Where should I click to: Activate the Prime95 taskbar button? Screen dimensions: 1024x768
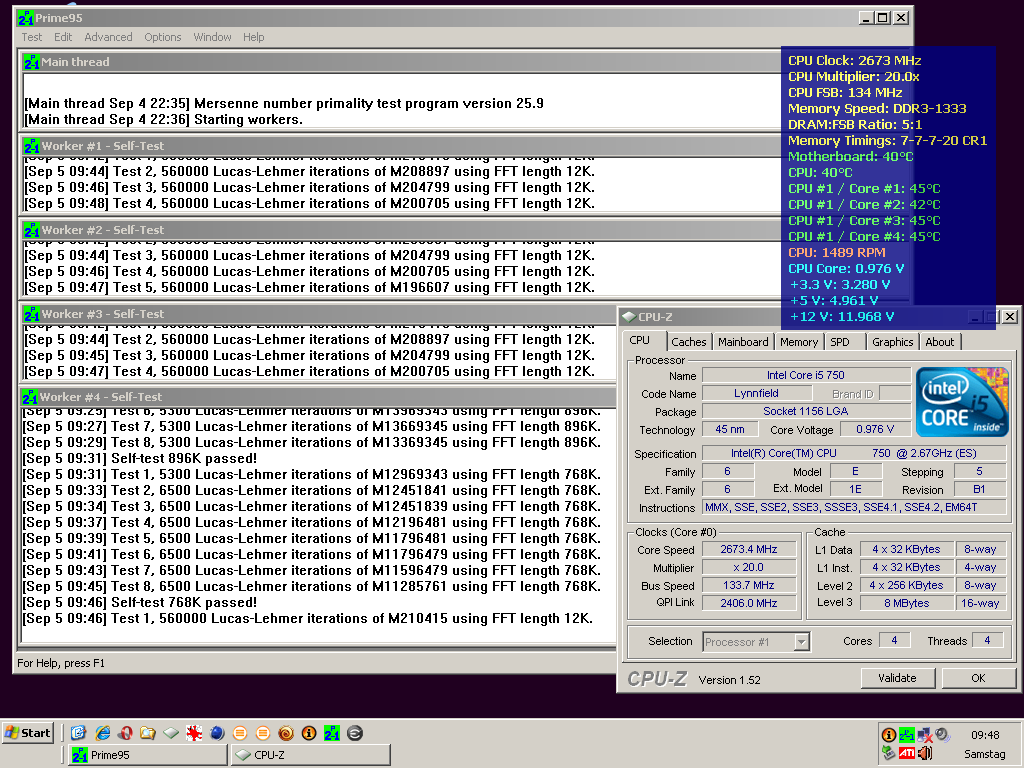pyautogui.click(x=147, y=755)
